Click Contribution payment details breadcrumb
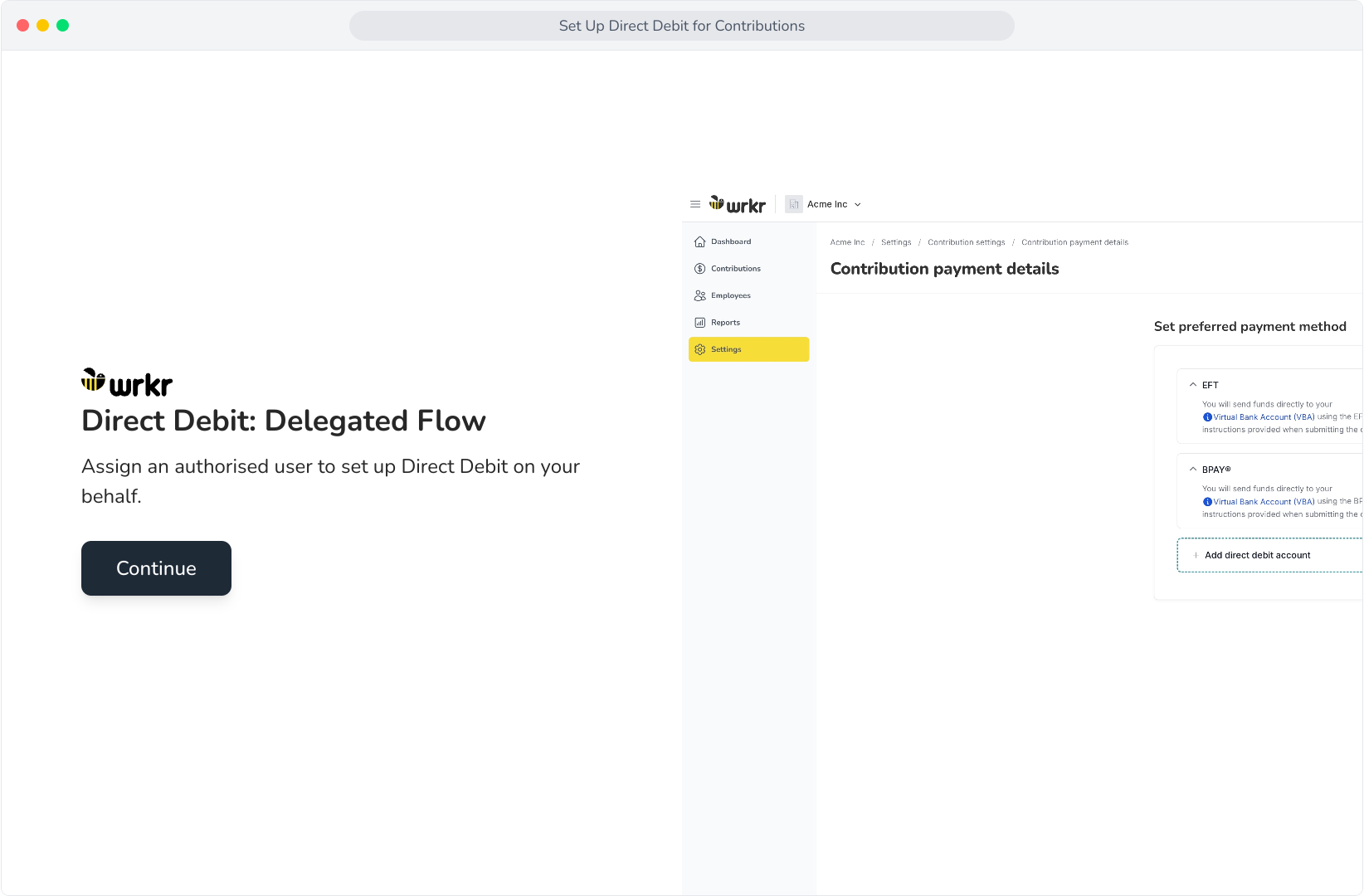The image size is (1364, 896). (1074, 242)
